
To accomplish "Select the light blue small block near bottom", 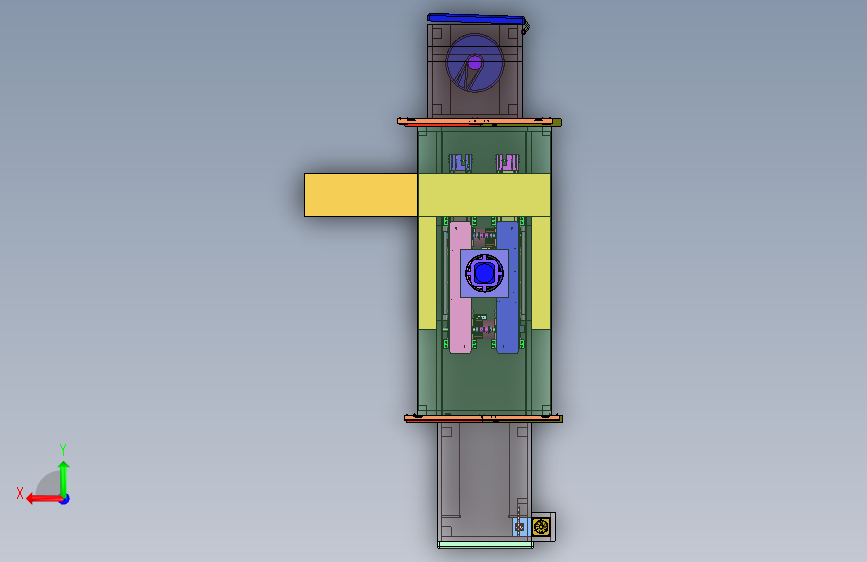I will [521, 527].
